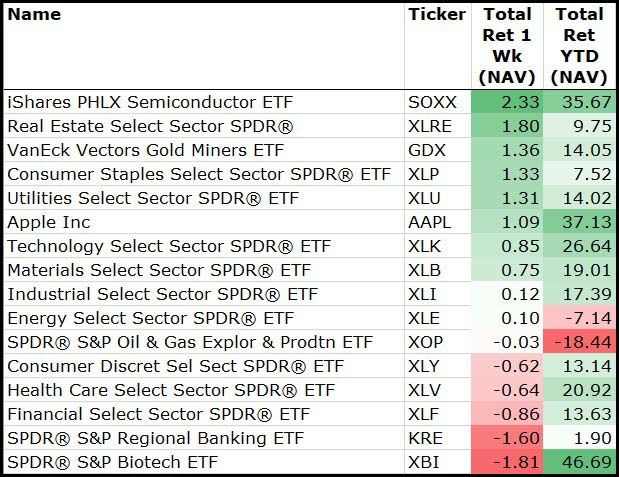Select Energy Select Sector SPDR ETF name
Screen dimensions: 619x477
point(150,318)
